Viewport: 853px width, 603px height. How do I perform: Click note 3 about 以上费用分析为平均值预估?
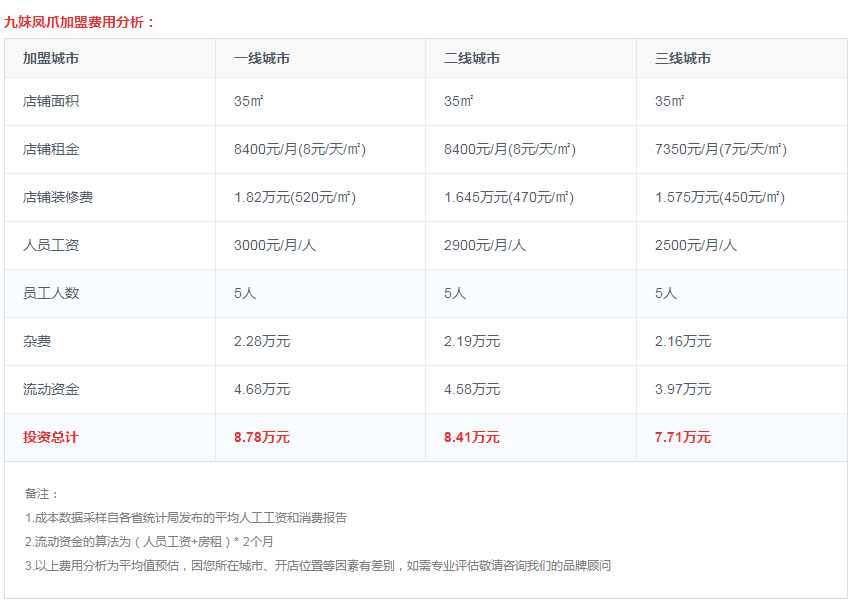[x=318, y=565]
